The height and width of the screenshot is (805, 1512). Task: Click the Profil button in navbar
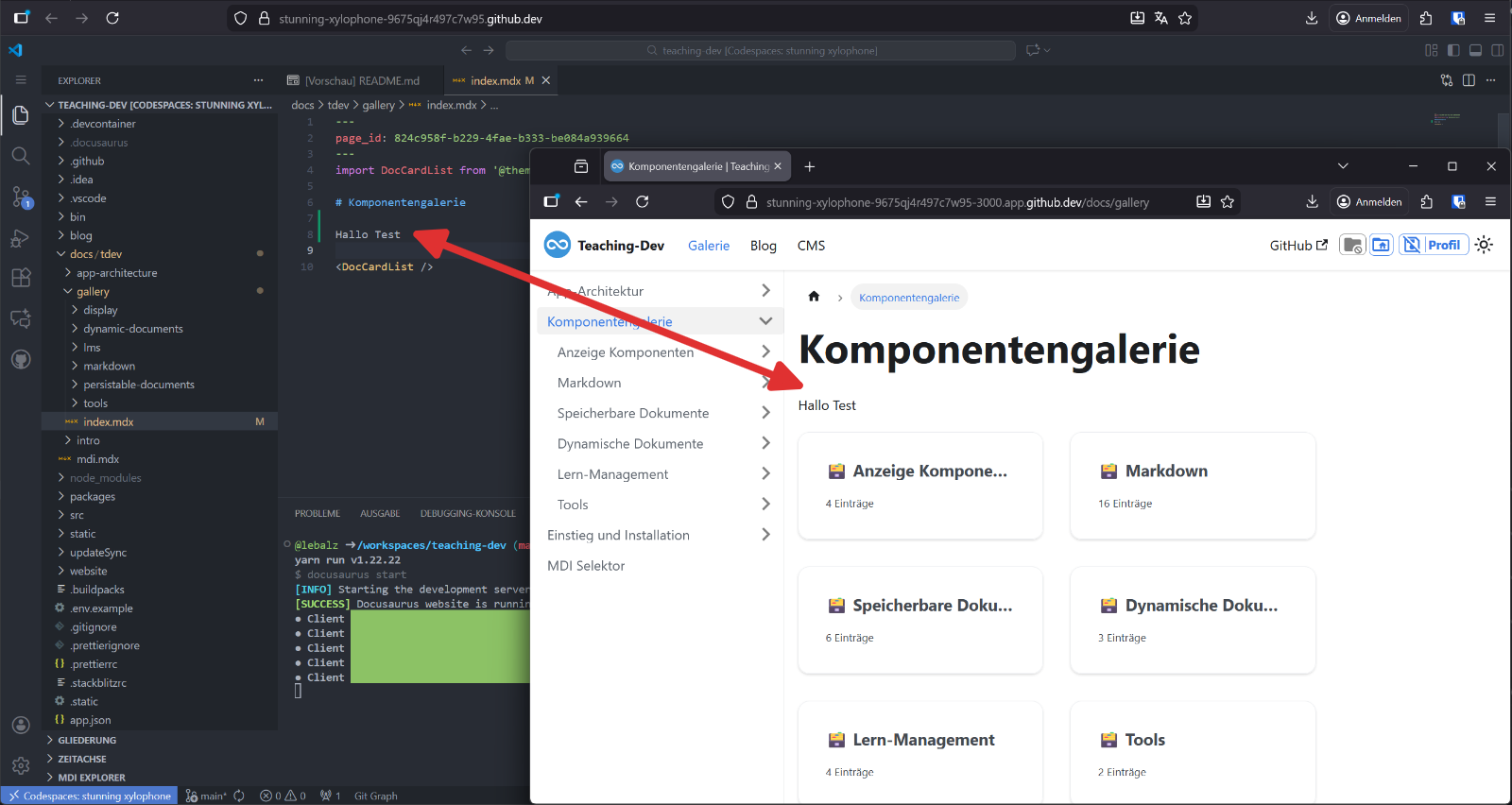pyautogui.click(x=1434, y=245)
